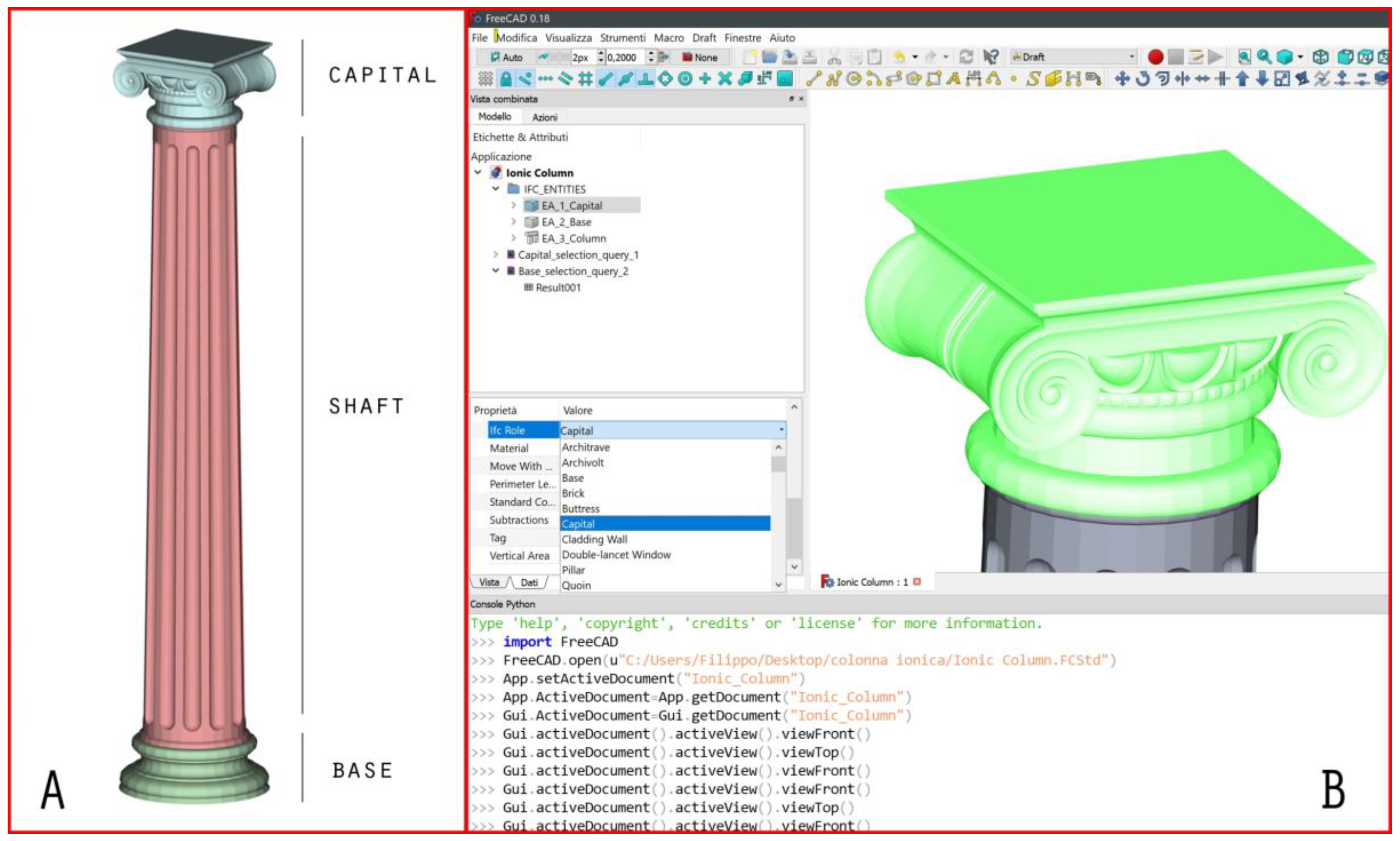
Task: Switch to the Azioni tab
Action: 545,117
